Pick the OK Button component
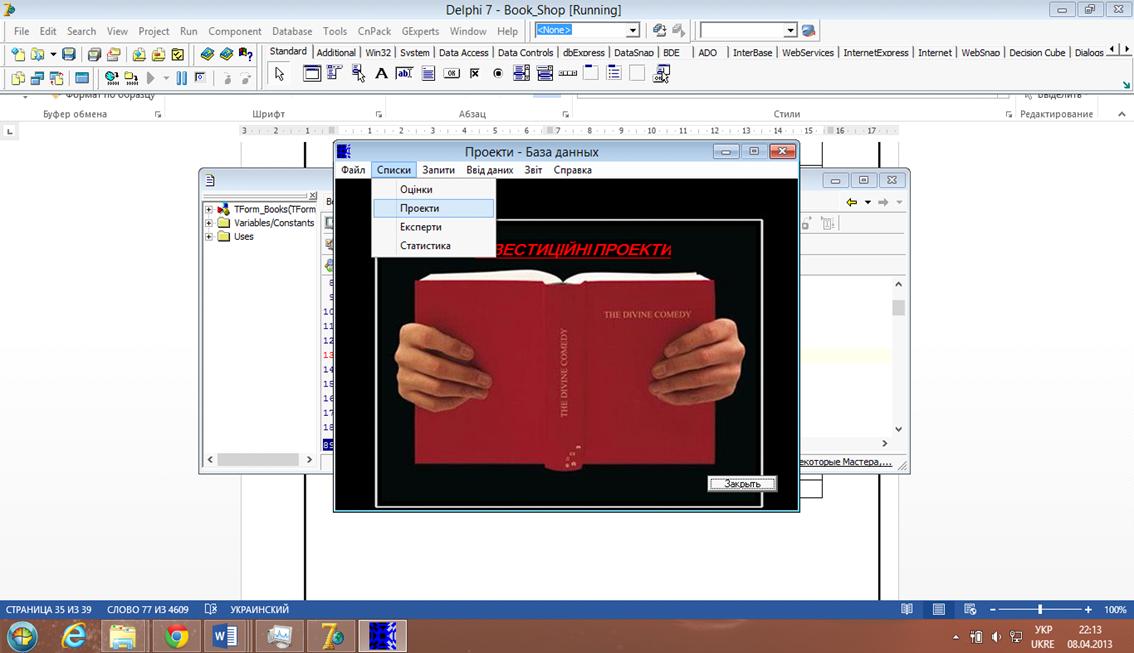The height and width of the screenshot is (653, 1134). tap(451, 74)
